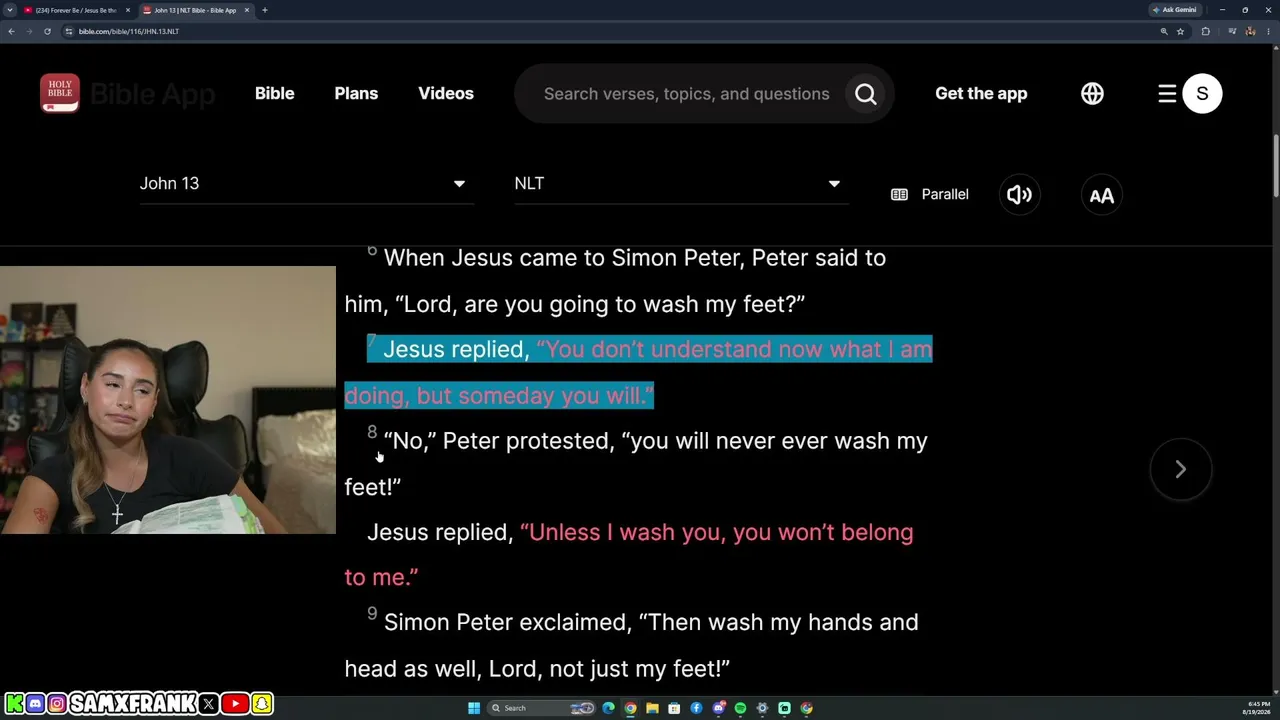Open Spotify from taskbar
The width and height of the screenshot is (1280, 720).
pyautogui.click(x=740, y=708)
